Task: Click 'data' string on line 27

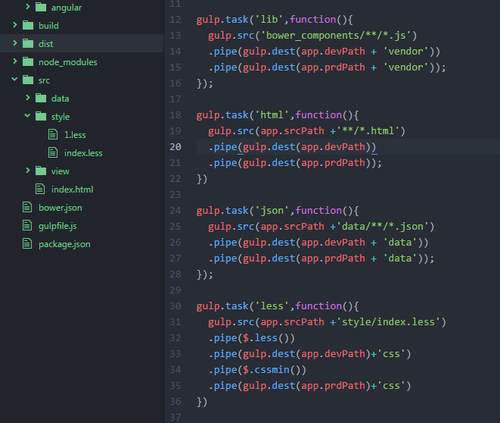Action: point(400,258)
